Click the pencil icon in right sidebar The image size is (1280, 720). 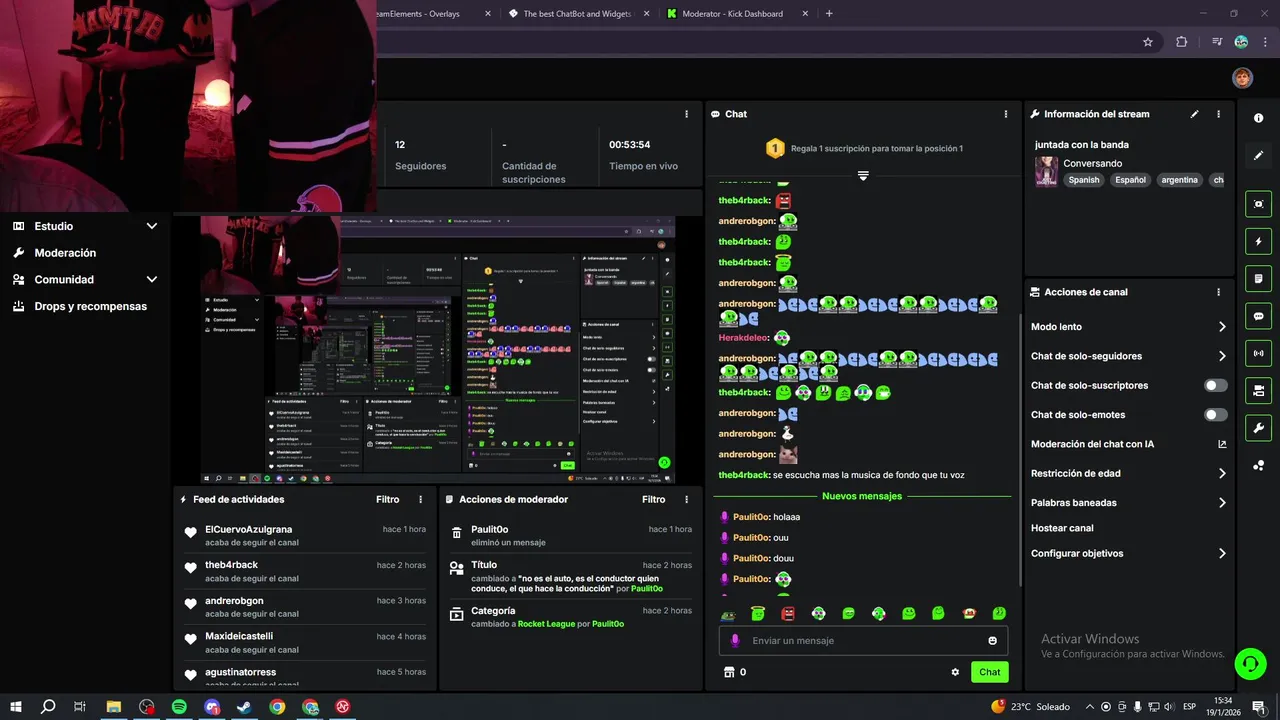point(1258,155)
